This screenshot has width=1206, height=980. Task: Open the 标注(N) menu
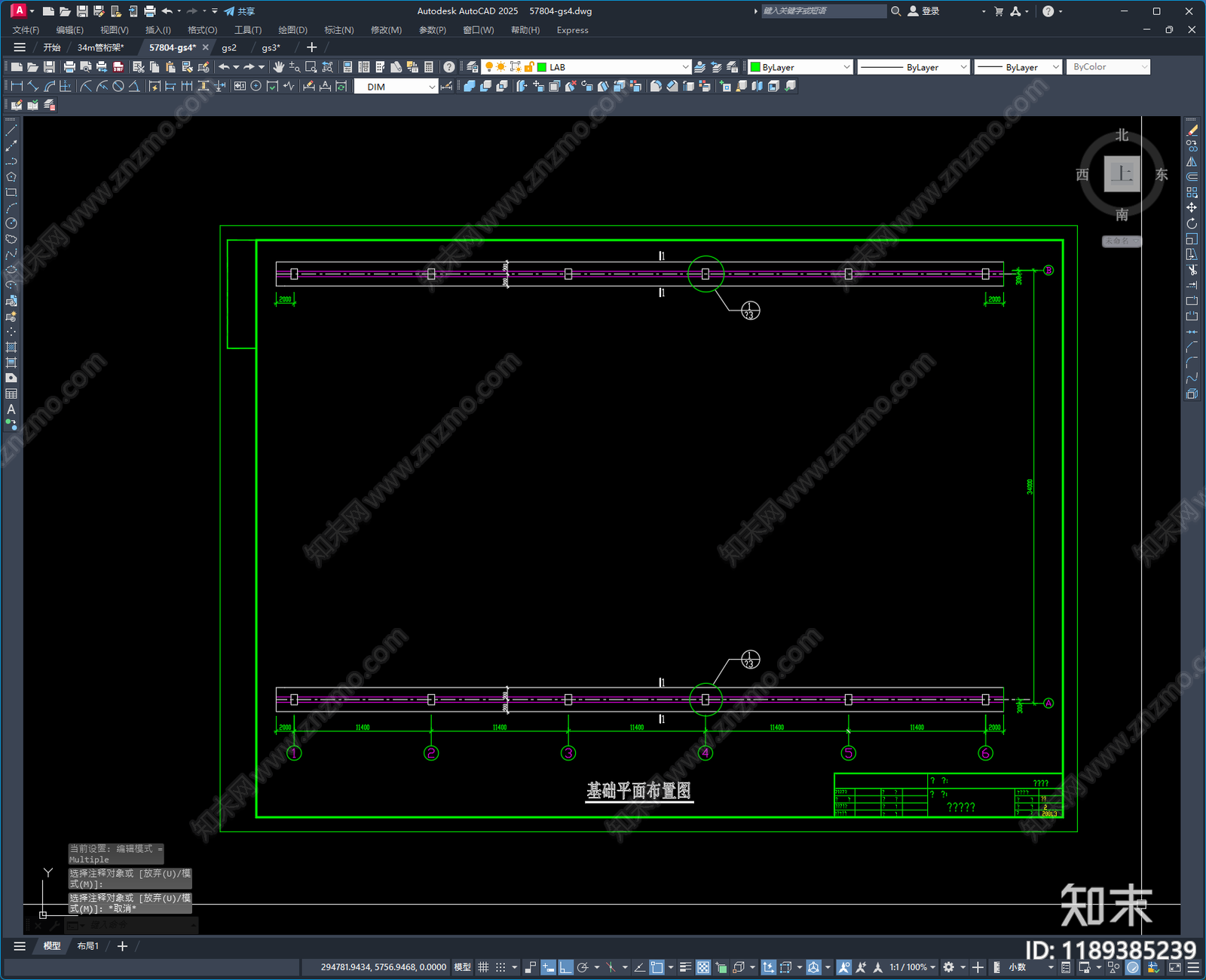click(x=338, y=30)
